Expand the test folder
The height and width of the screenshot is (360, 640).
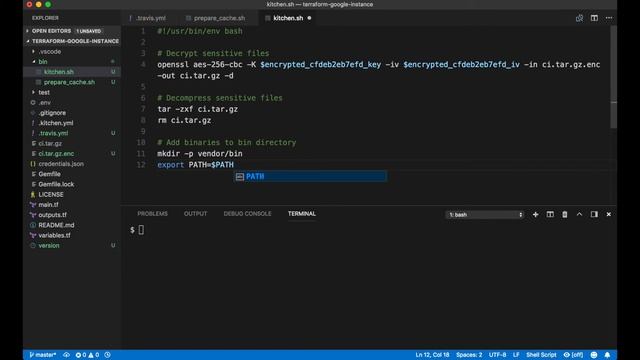(44, 92)
